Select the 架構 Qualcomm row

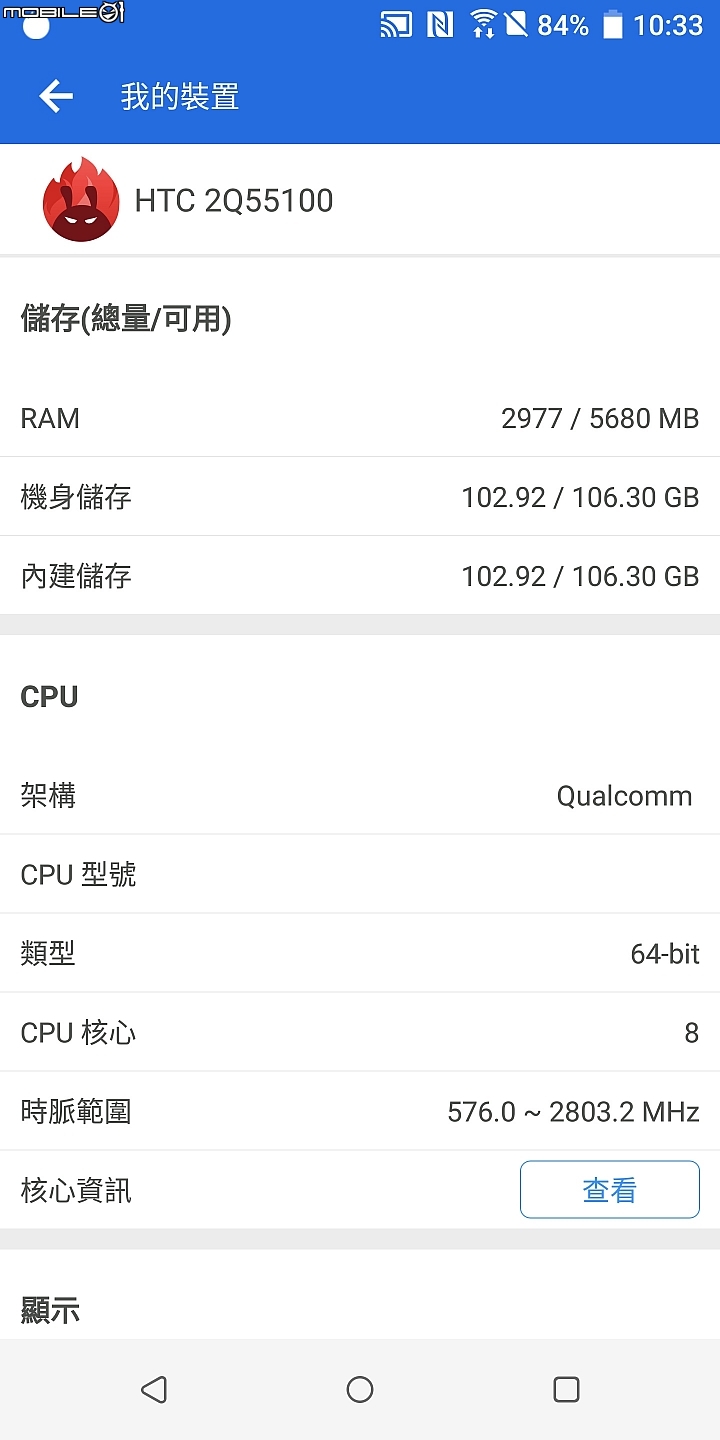[360, 796]
